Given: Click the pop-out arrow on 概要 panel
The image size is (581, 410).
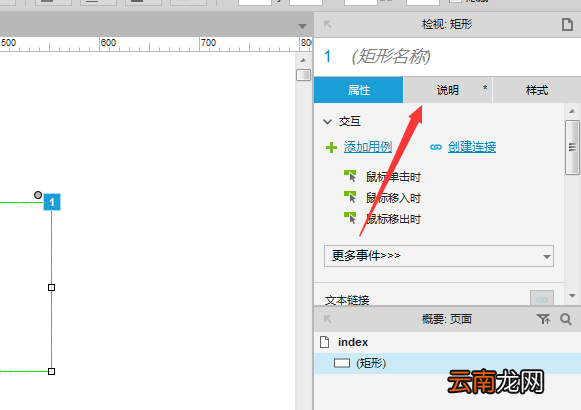Looking at the screenshot, I should pyautogui.click(x=327, y=319).
